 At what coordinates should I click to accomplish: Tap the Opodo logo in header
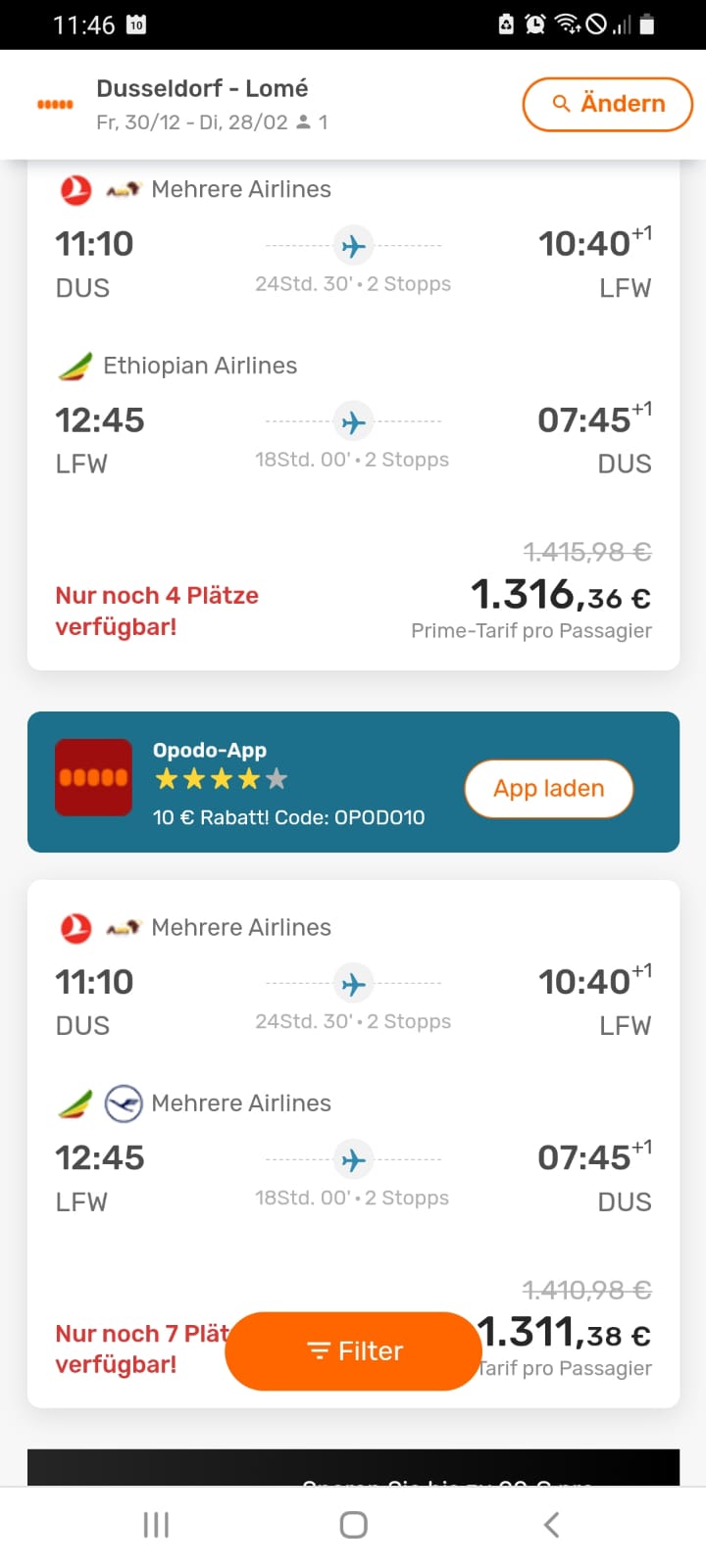click(55, 105)
